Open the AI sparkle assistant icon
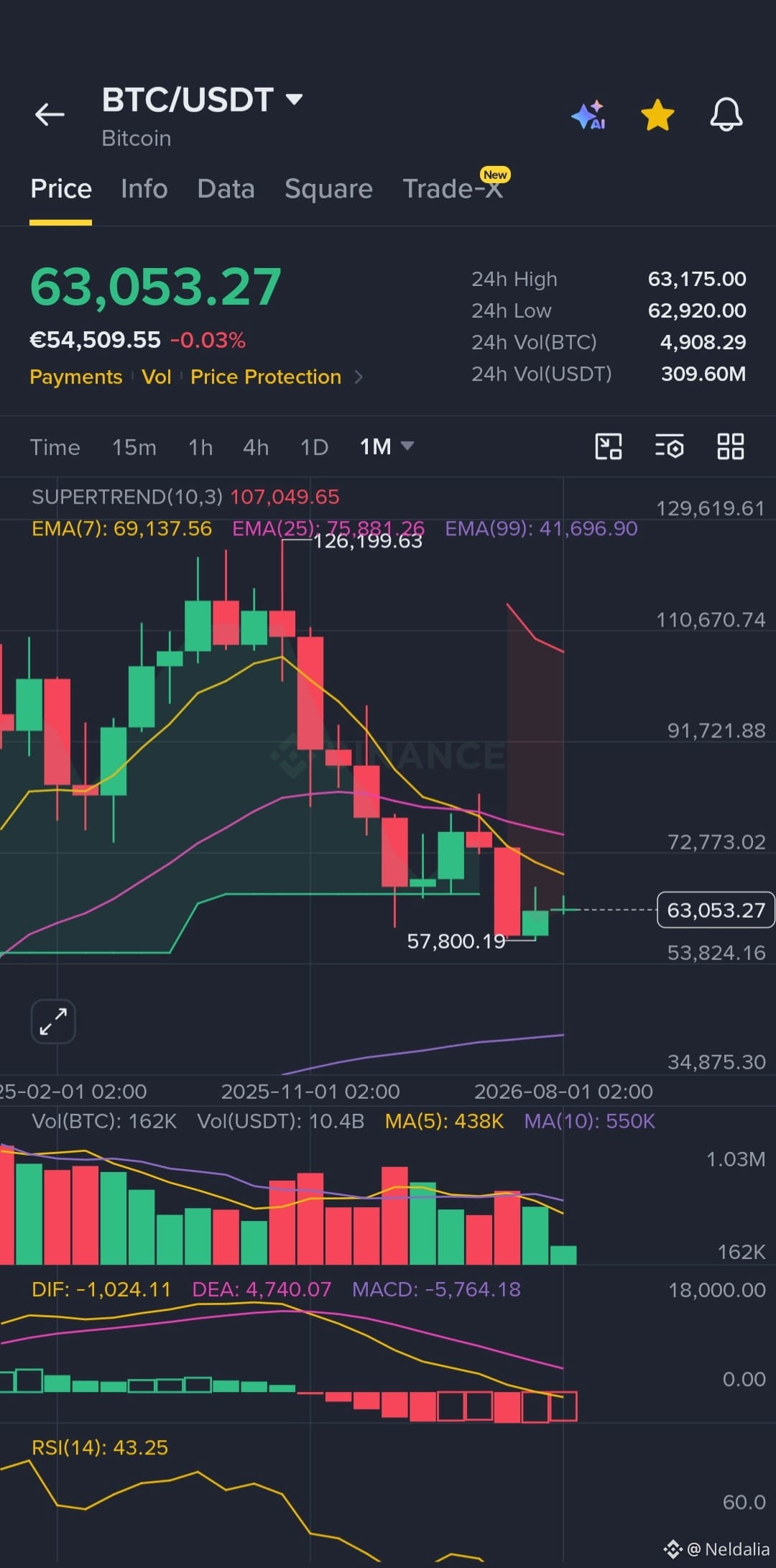 tap(588, 115)
